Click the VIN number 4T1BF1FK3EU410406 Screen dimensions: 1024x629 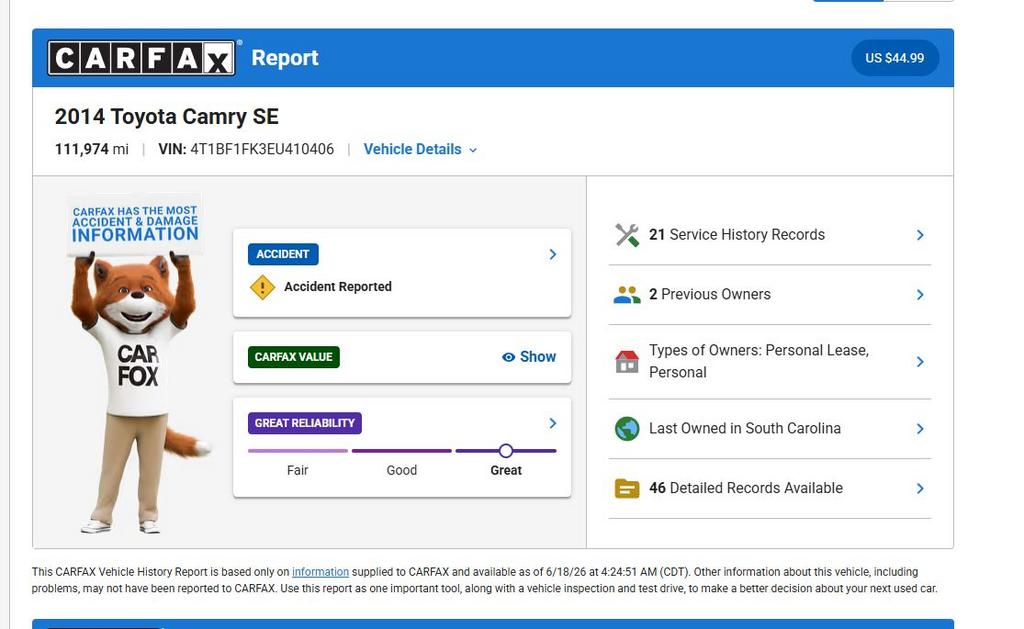click(x=262, y=150)
